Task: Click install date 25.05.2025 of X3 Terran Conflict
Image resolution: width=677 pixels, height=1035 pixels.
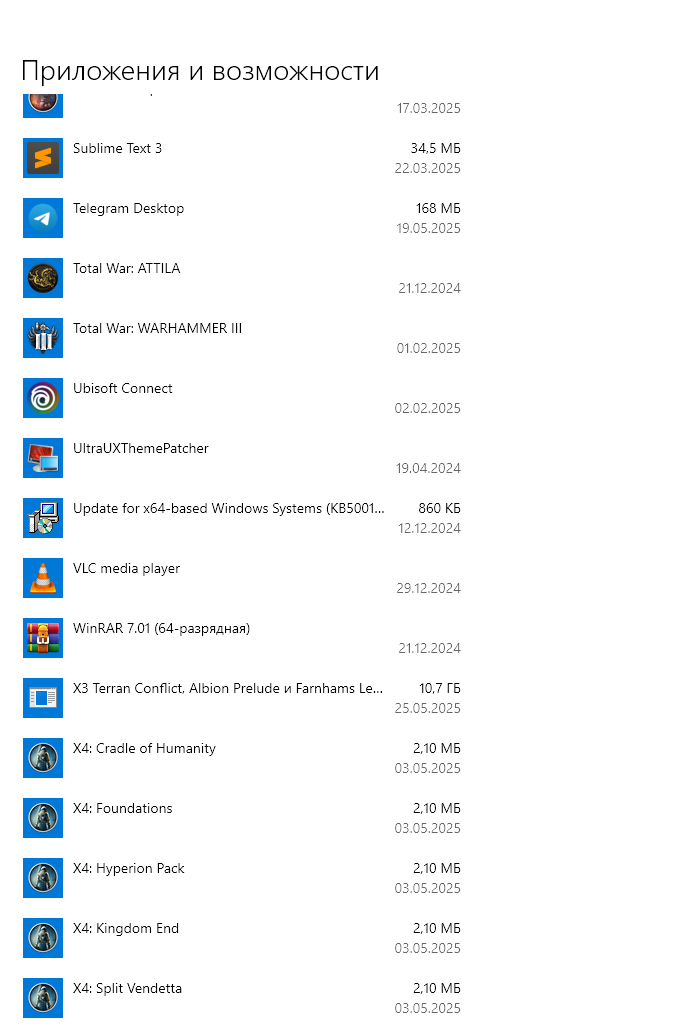Action: pyautogui.click(x=428, y=709)
